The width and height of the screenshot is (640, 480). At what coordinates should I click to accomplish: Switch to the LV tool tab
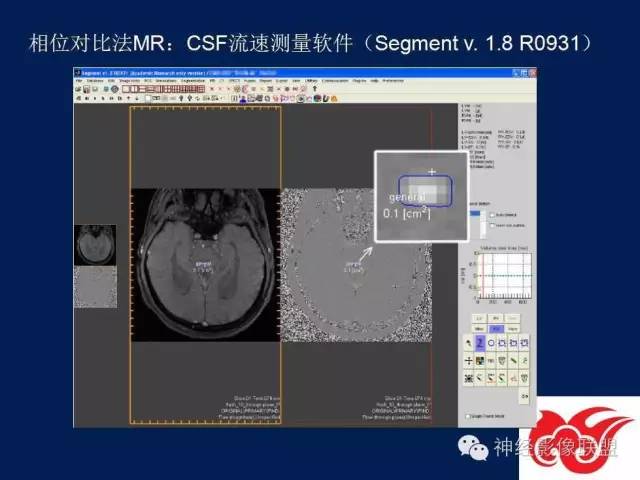[x=480, y=318]
